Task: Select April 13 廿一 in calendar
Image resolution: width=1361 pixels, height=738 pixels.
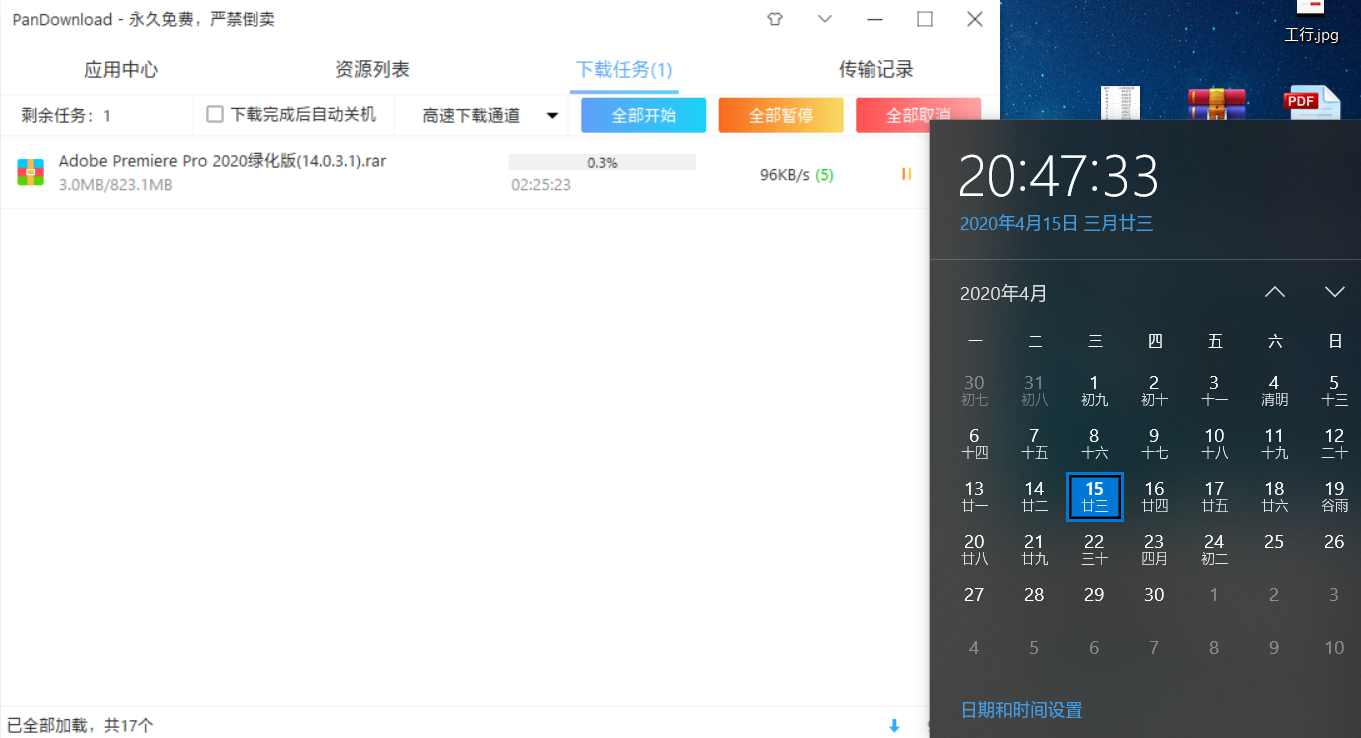Action: coord(974,497)
